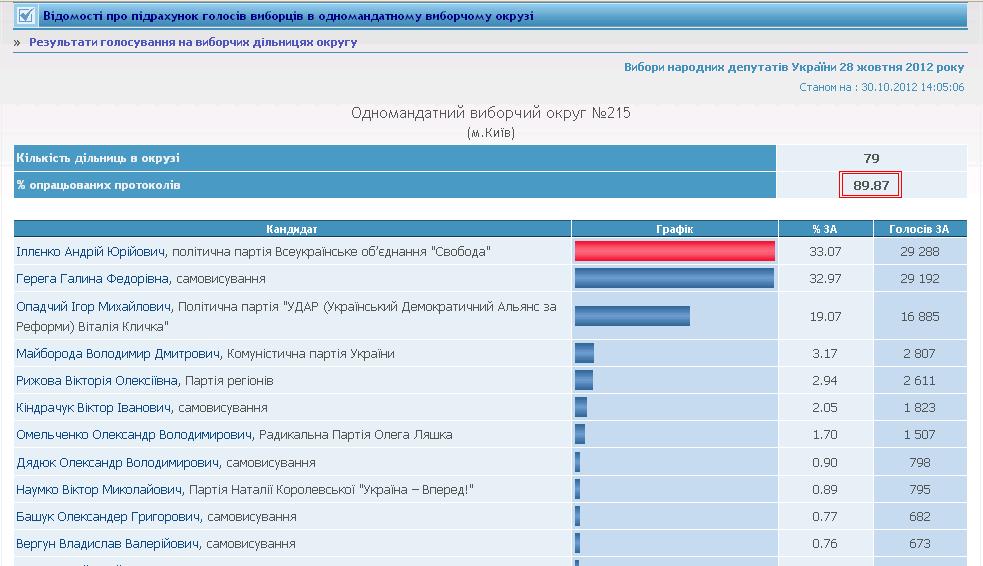Open Дядюк Олександр Володимирович candidate link
The height and width of the screenshot is (566, 983).
[x=117, y=462]
